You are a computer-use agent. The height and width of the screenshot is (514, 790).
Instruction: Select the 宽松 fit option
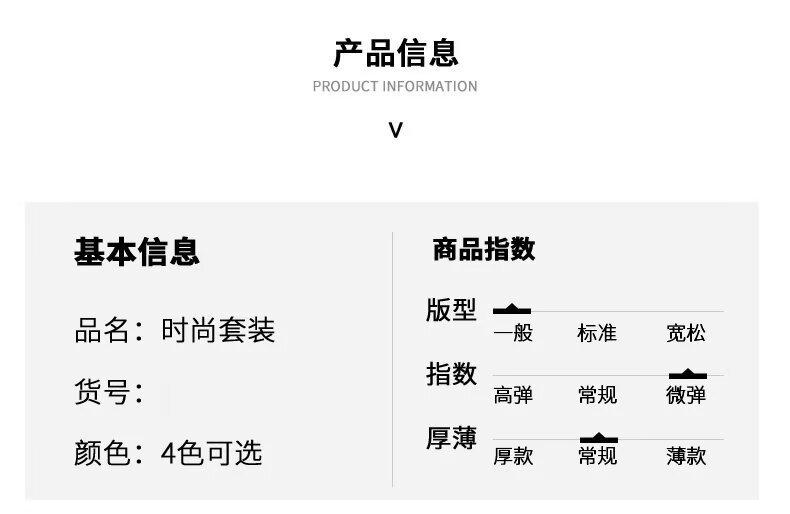click(686, 333)
